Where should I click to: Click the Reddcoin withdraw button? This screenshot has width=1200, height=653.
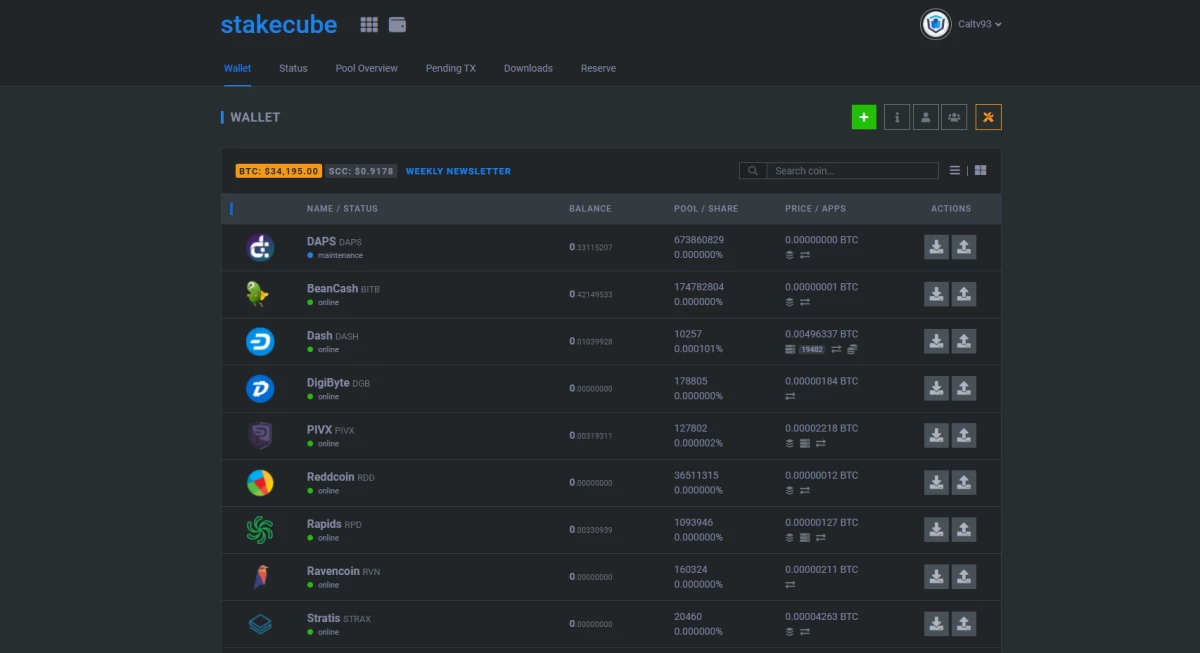click(x=964, y=482)
